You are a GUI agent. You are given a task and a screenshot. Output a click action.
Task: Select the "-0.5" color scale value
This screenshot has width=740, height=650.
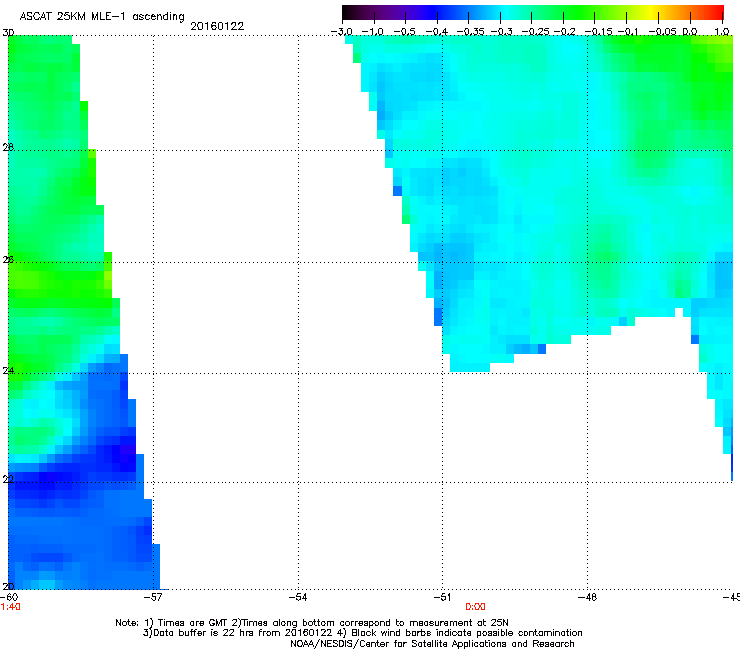click(404, 32)
